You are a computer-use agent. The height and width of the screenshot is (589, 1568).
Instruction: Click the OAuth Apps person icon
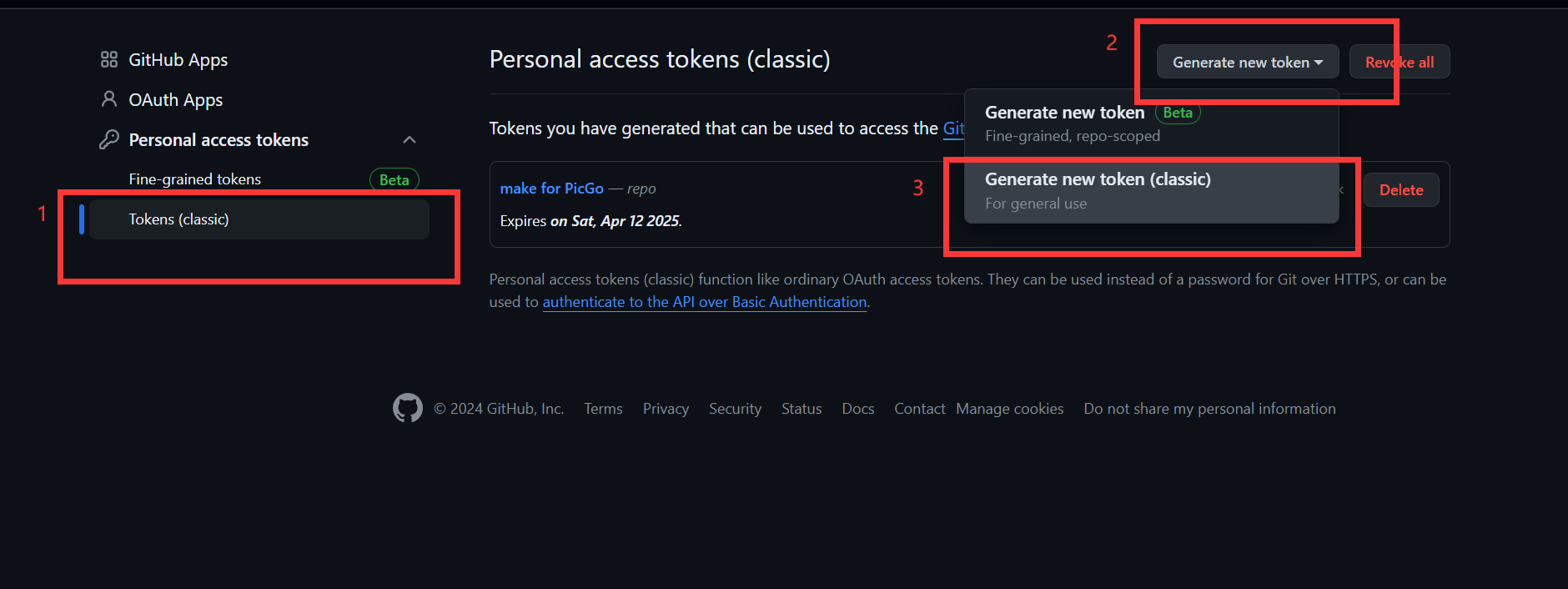(x=109, y=99)
